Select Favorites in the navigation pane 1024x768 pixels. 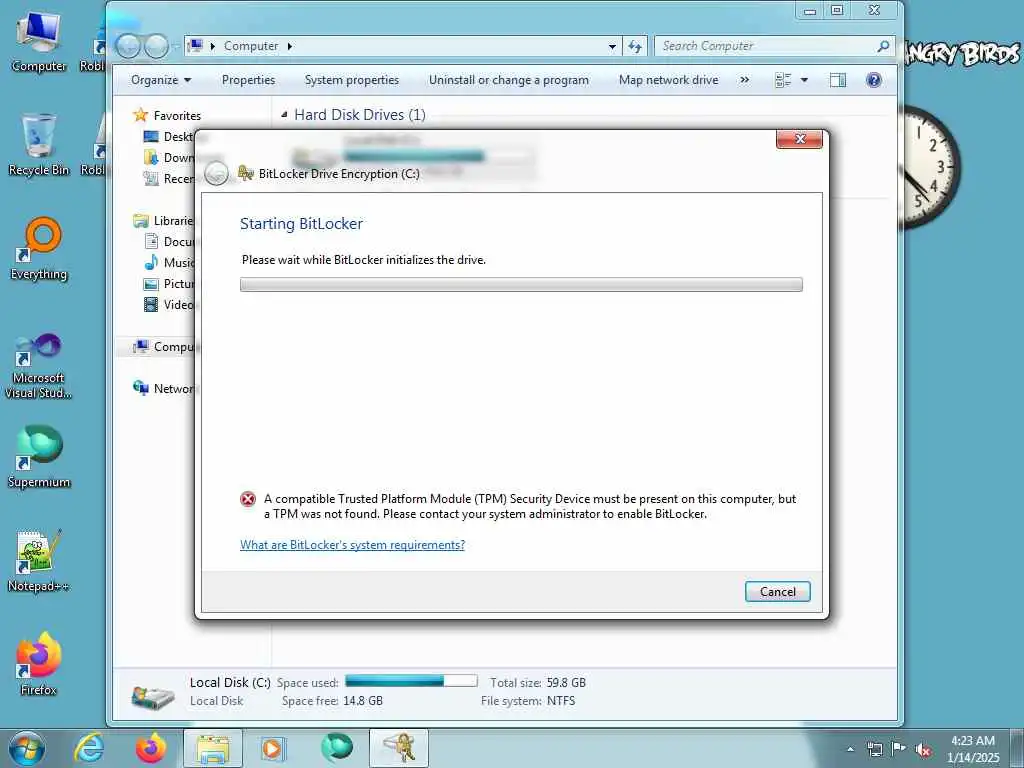(x=177, y=116)
